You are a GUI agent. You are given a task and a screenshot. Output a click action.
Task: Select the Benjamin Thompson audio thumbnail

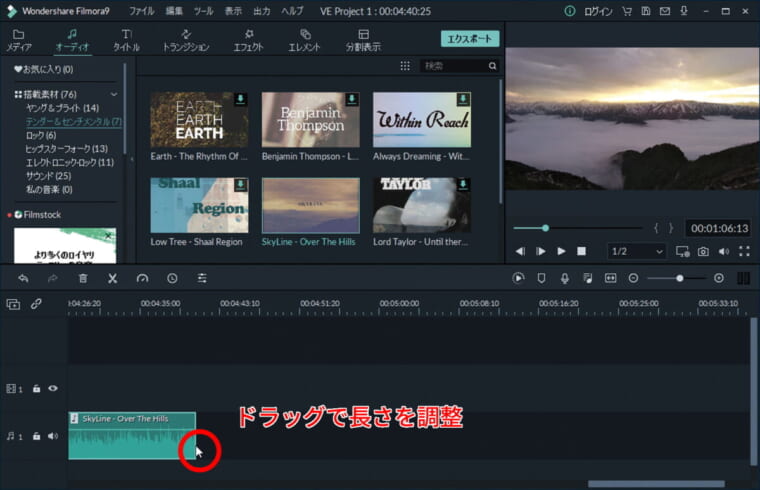311,120
